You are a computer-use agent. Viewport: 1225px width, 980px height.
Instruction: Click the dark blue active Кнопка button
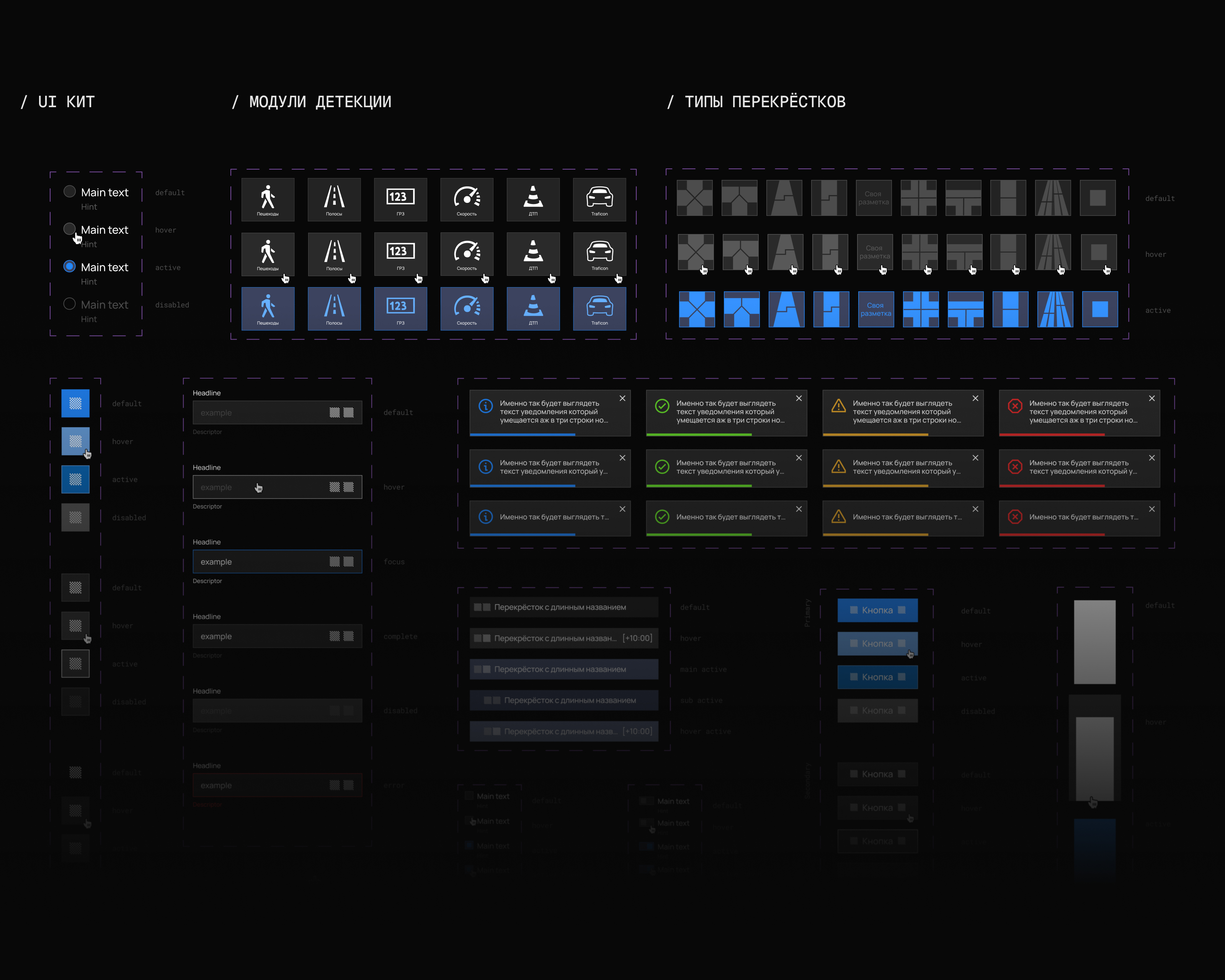(877, 677)
